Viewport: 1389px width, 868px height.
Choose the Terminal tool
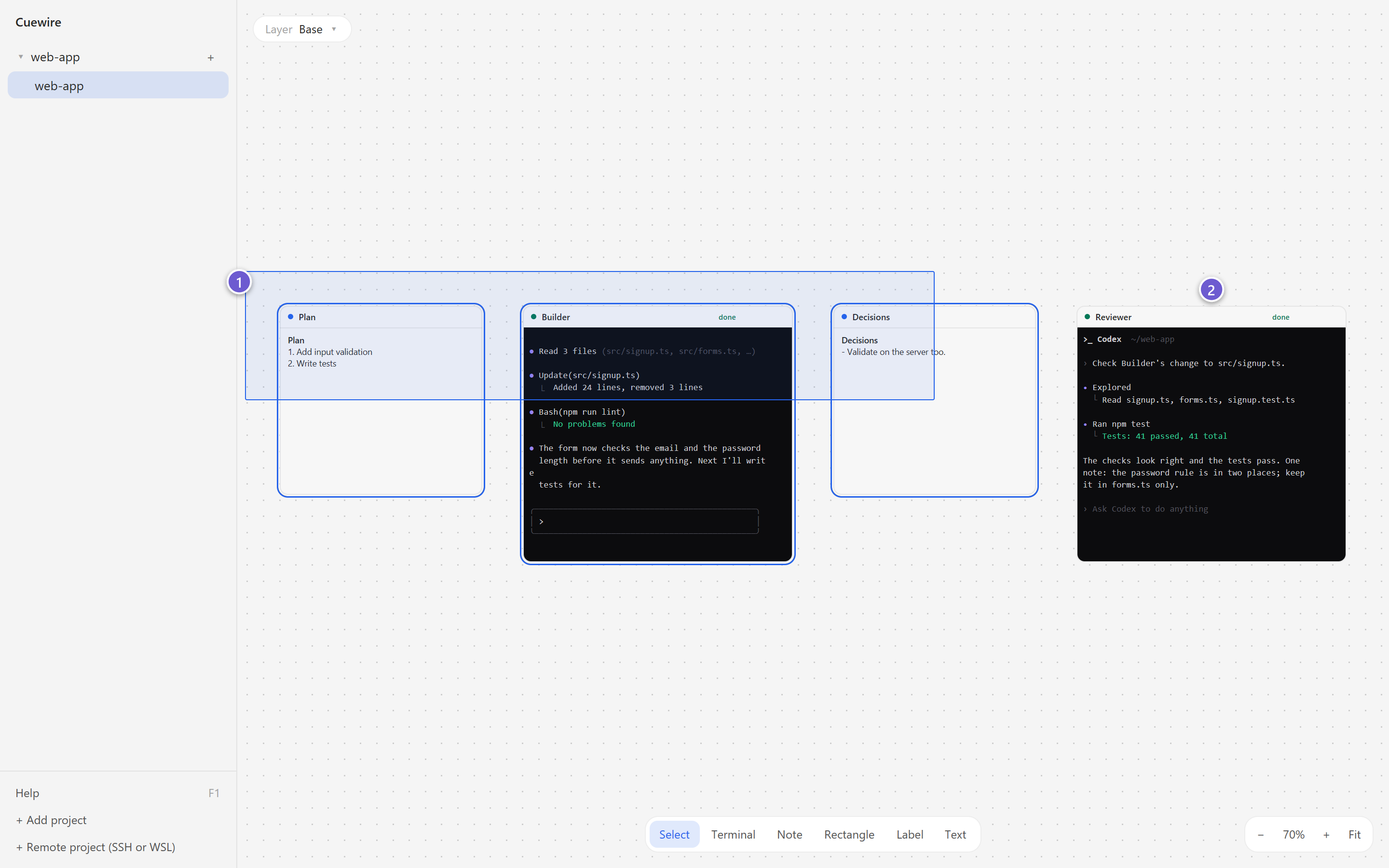pos(733,834)
